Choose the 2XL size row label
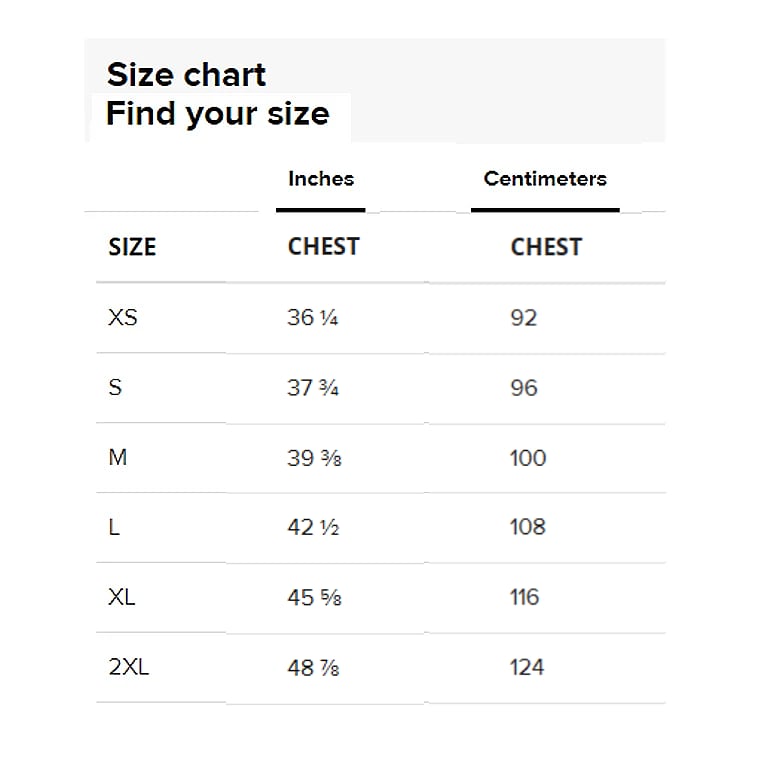 click(129, 667)
